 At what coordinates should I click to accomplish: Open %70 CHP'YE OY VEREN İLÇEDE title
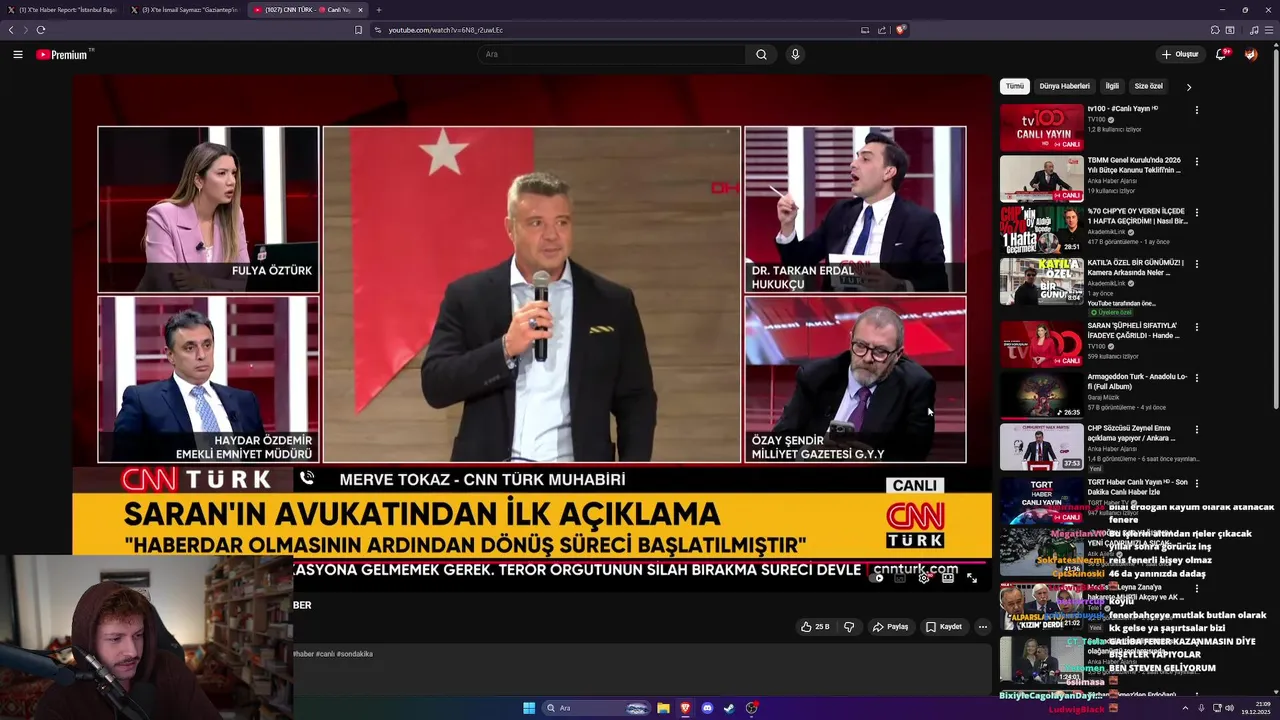pos(1137,216)
